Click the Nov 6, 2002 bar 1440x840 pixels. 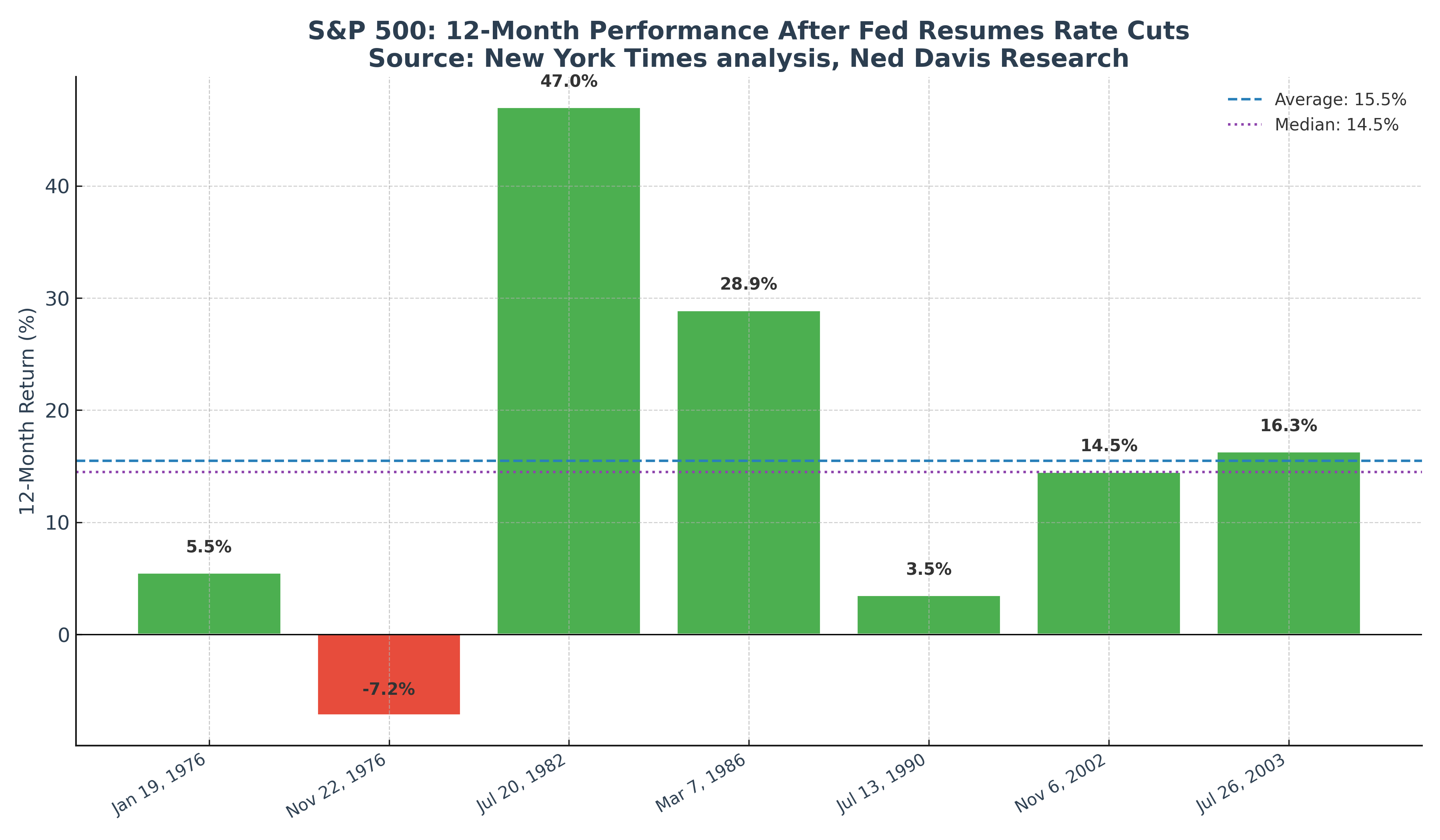pyautogui.click(x=1108, y=554)
